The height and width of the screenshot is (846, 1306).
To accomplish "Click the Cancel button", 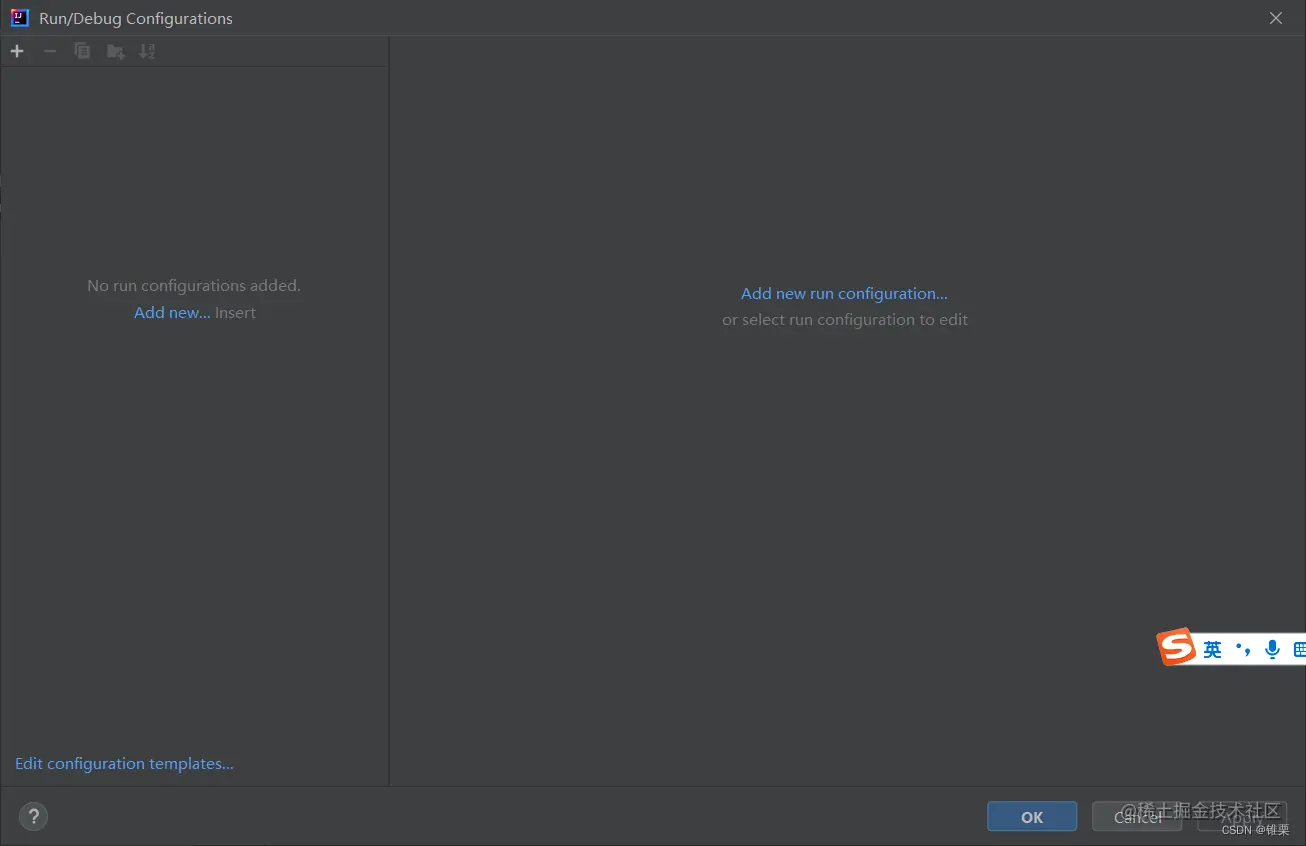I will pyautogui.click(x=1137, y=816).
